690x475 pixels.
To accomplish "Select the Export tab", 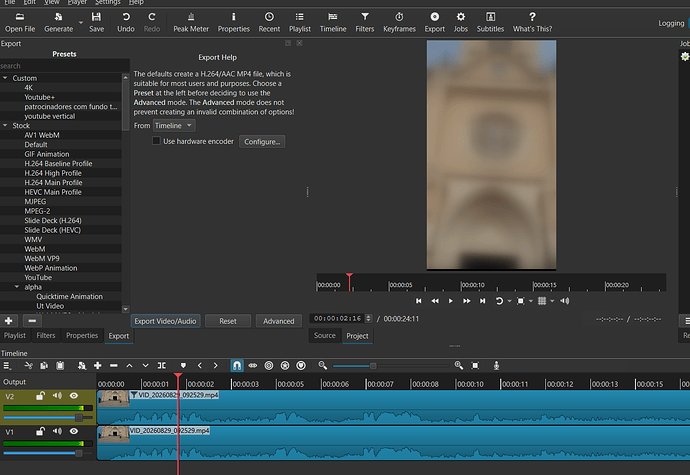I will pyautogui.click(x=119, y=336).
